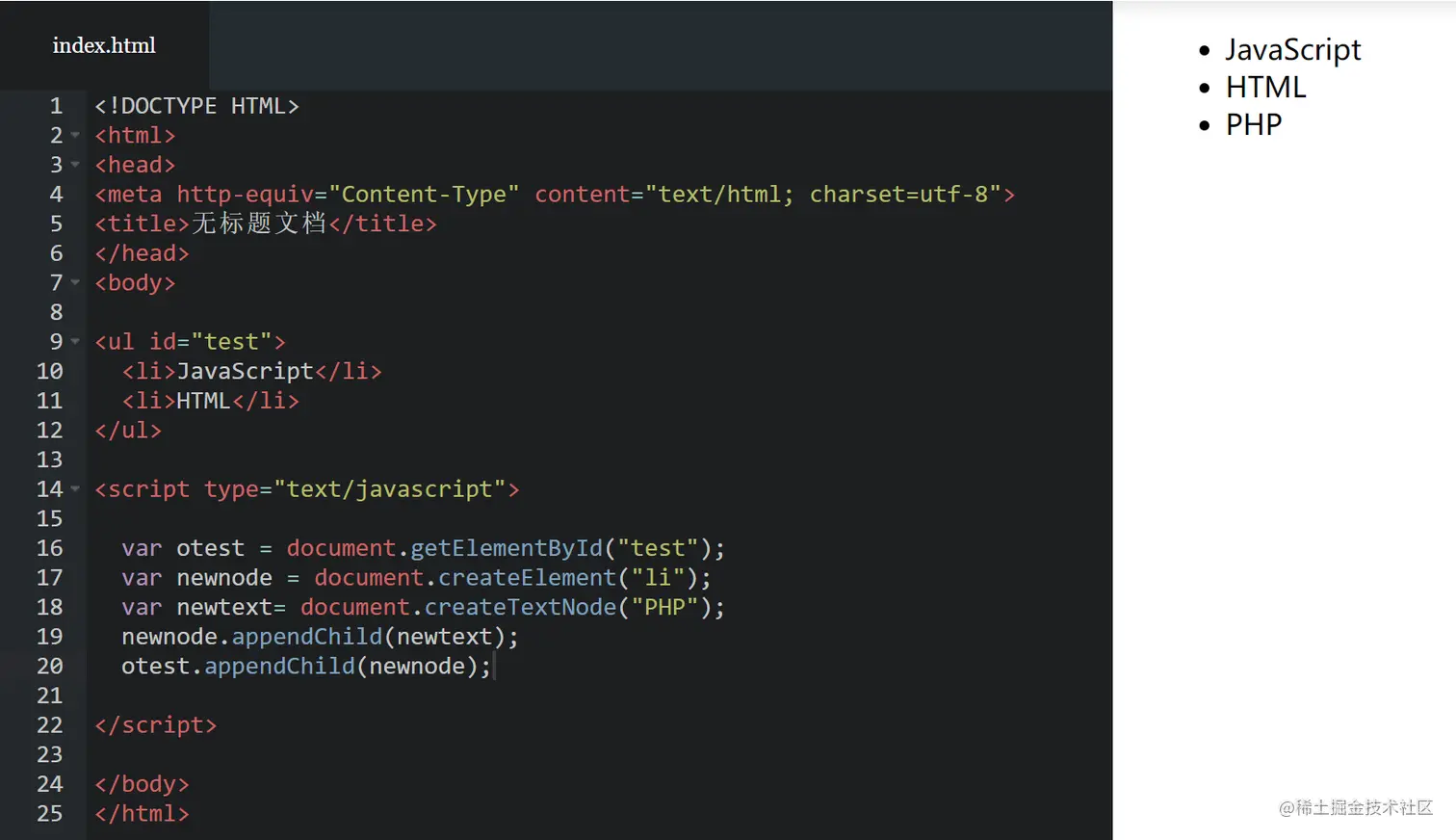Click the closing </html> tag
This screenshot has height=840, width=1456.
pos(142,814)
